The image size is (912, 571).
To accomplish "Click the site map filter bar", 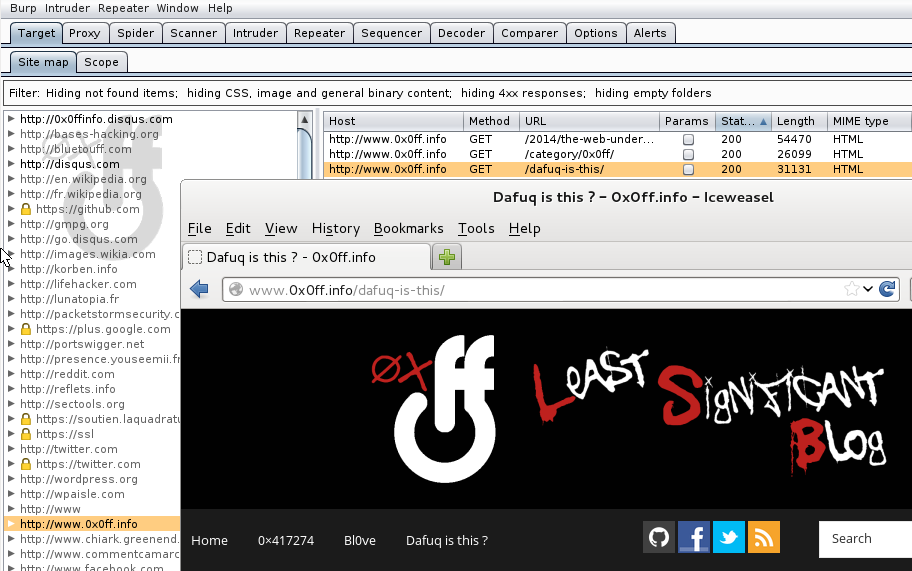I will 457,93.
